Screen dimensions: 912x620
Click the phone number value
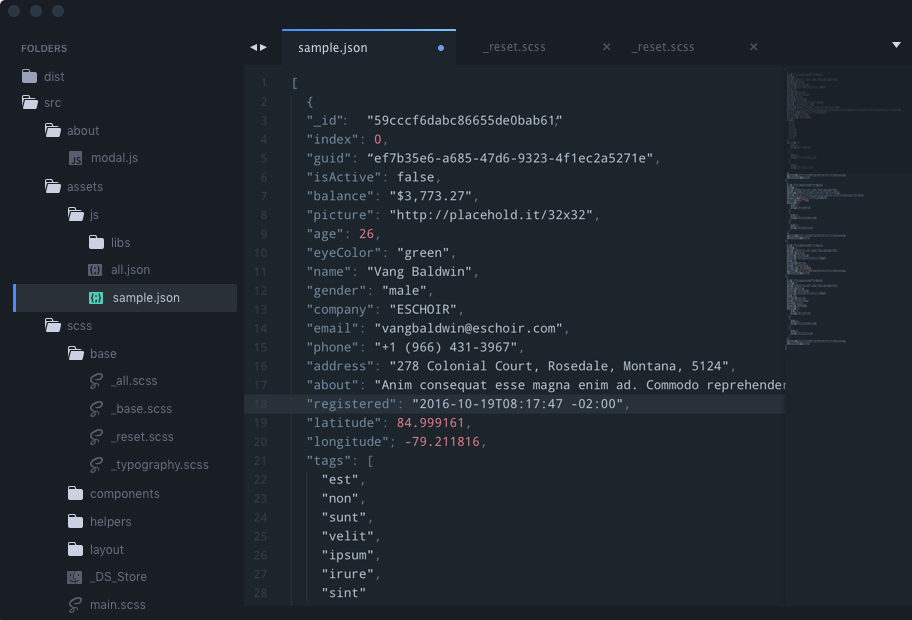(x=446, y=347)
